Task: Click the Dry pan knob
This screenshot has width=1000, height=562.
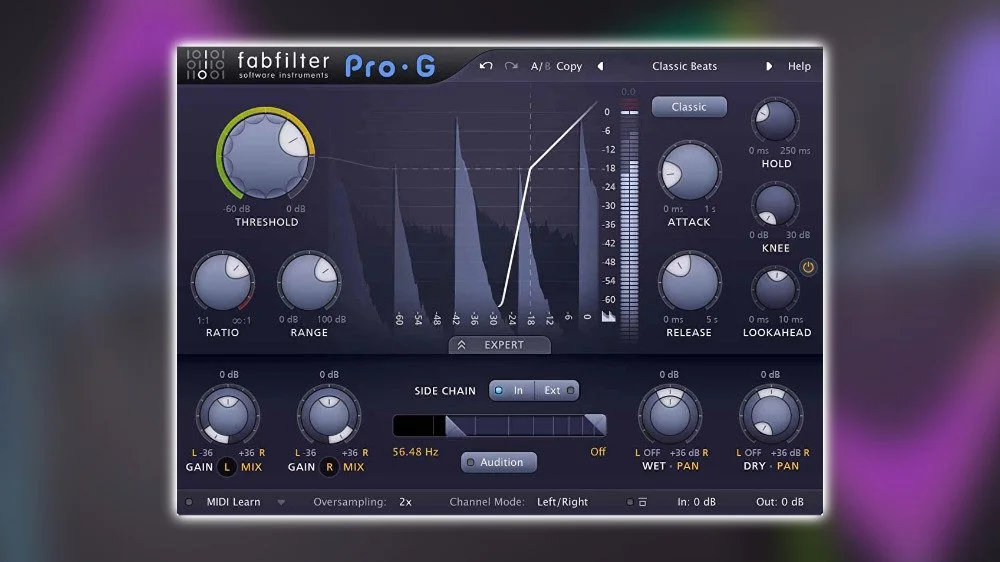Action: click(771, 415)
